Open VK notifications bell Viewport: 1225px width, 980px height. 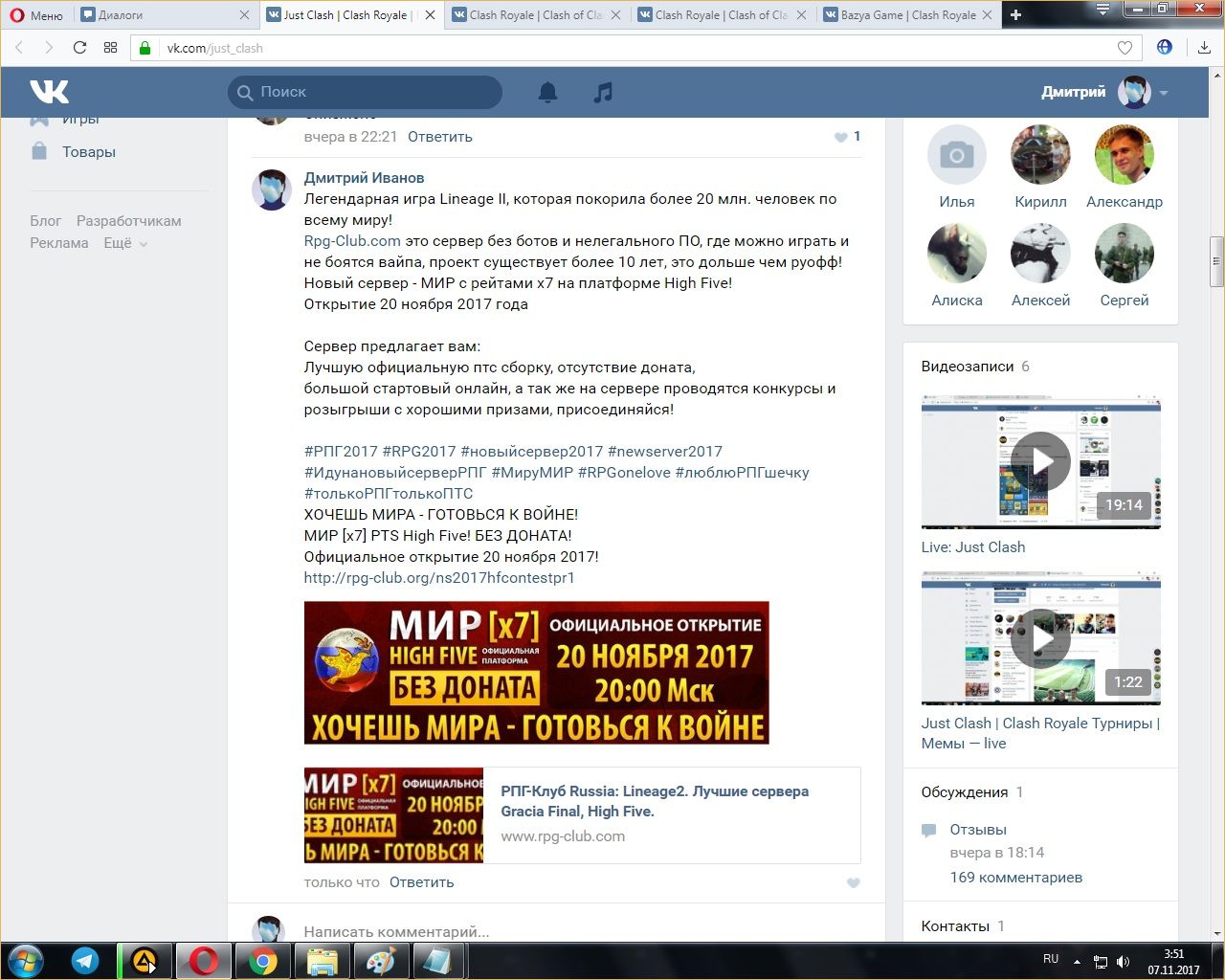click(x=547, y=92)
